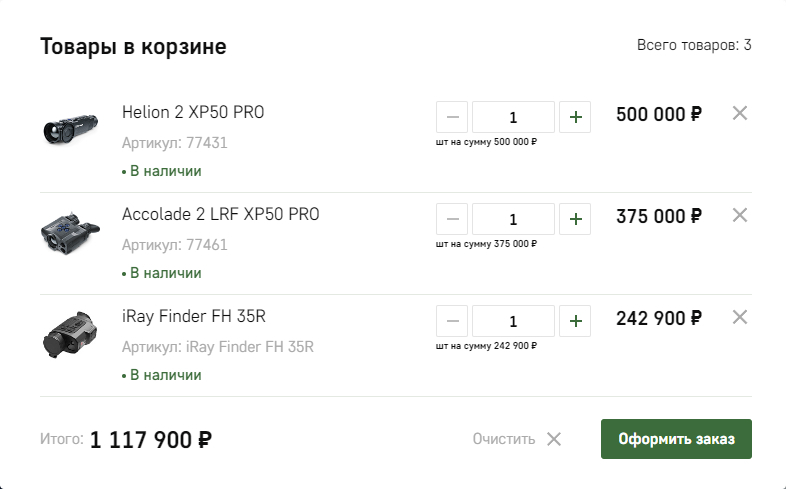Click the Helion 2 XP50 PRO quantity field

tap(513, 117)
